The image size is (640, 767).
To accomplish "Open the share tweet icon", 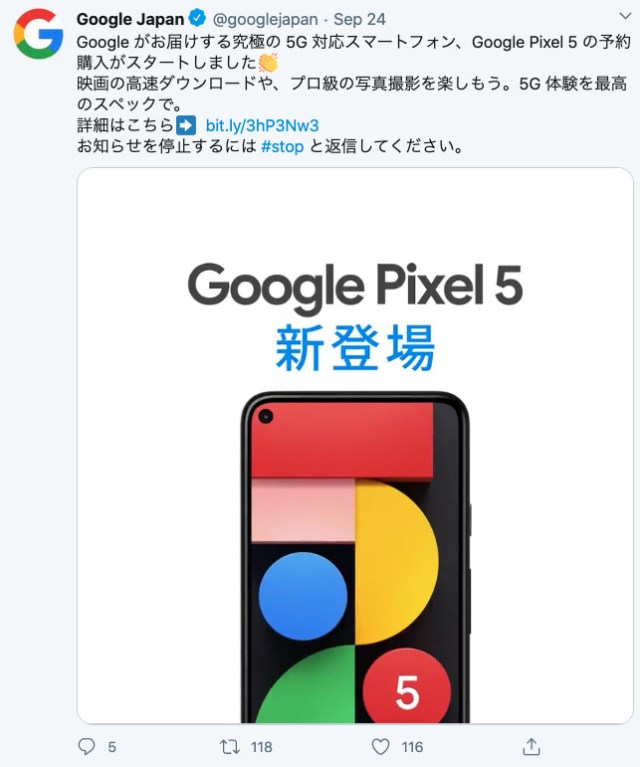I will tap(531, 746).
